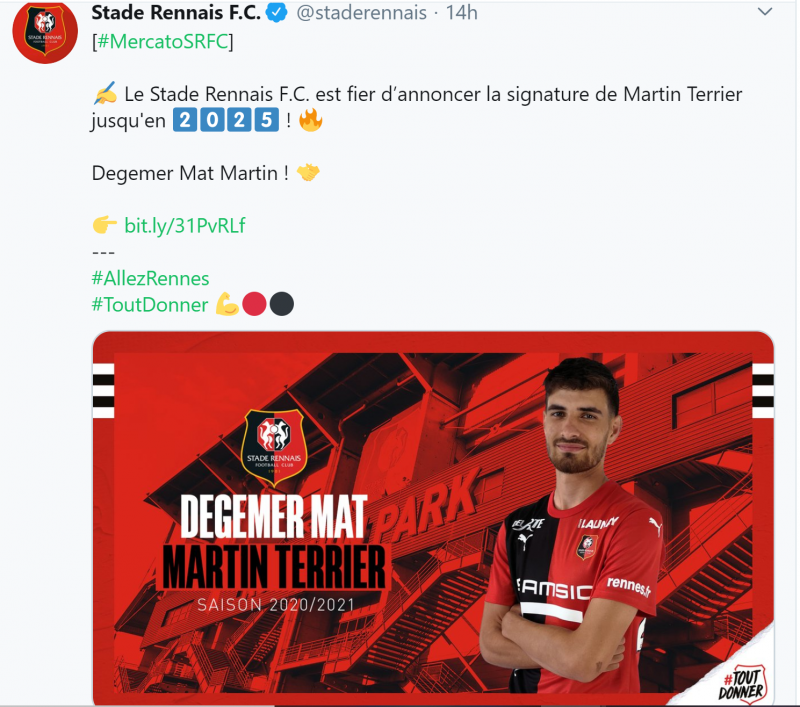800x707 pixels.
Task: Click the fire emoji after 2025
Action: point(310,120)
